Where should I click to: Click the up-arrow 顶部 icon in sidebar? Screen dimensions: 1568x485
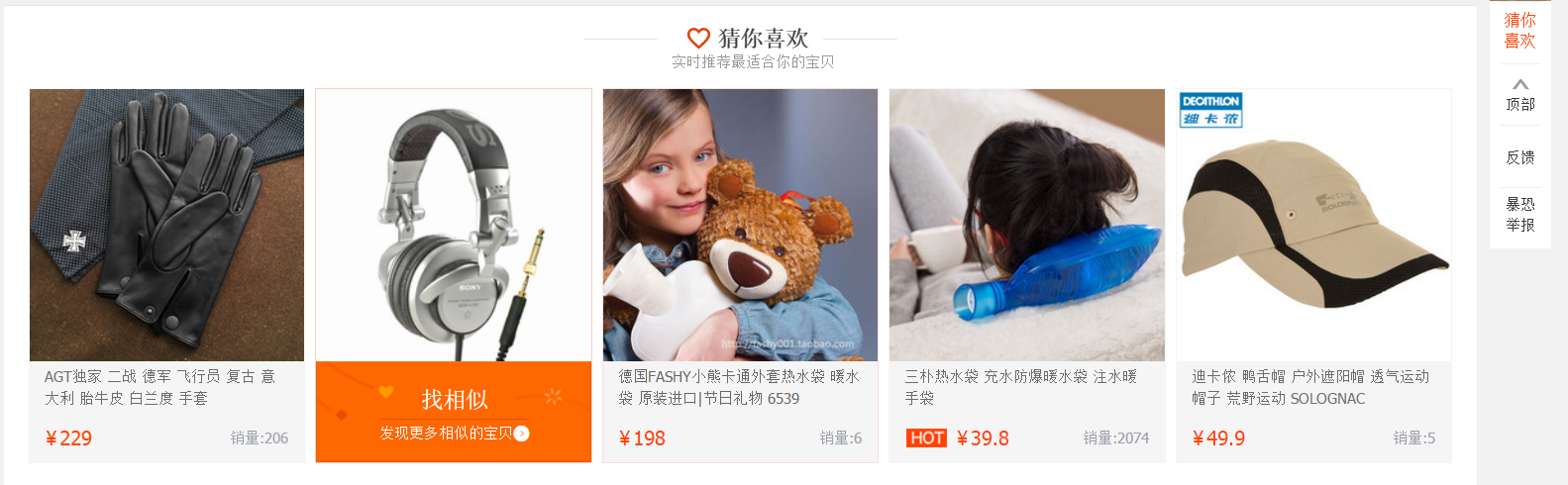point(1520,84)
